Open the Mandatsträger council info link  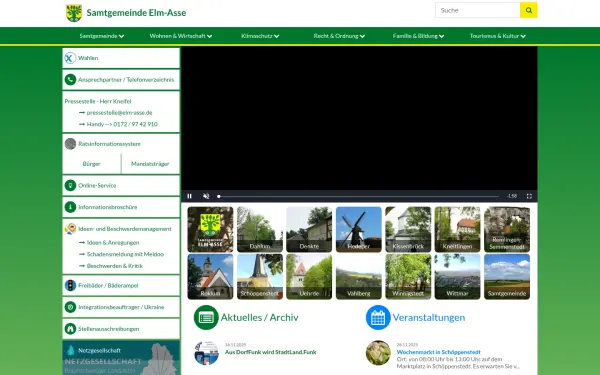[150, 164]
